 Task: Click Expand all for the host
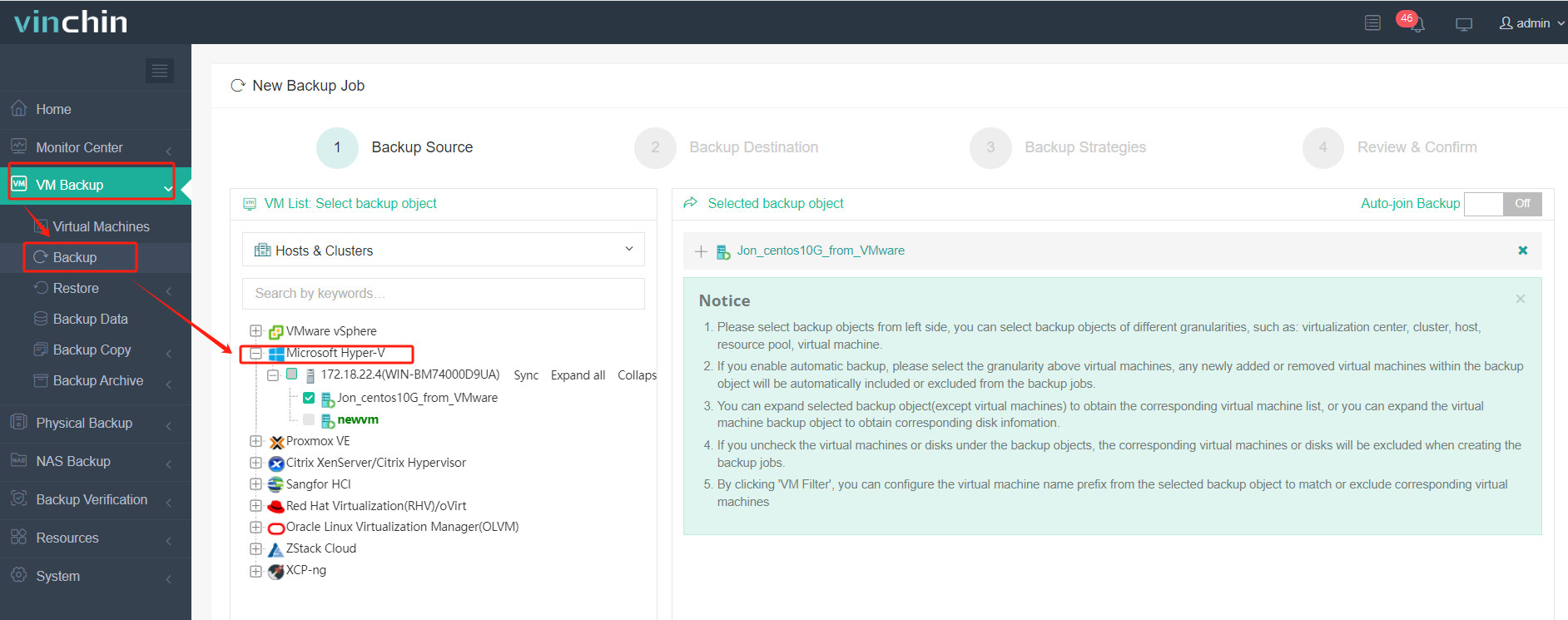click(x=578, y=375)
